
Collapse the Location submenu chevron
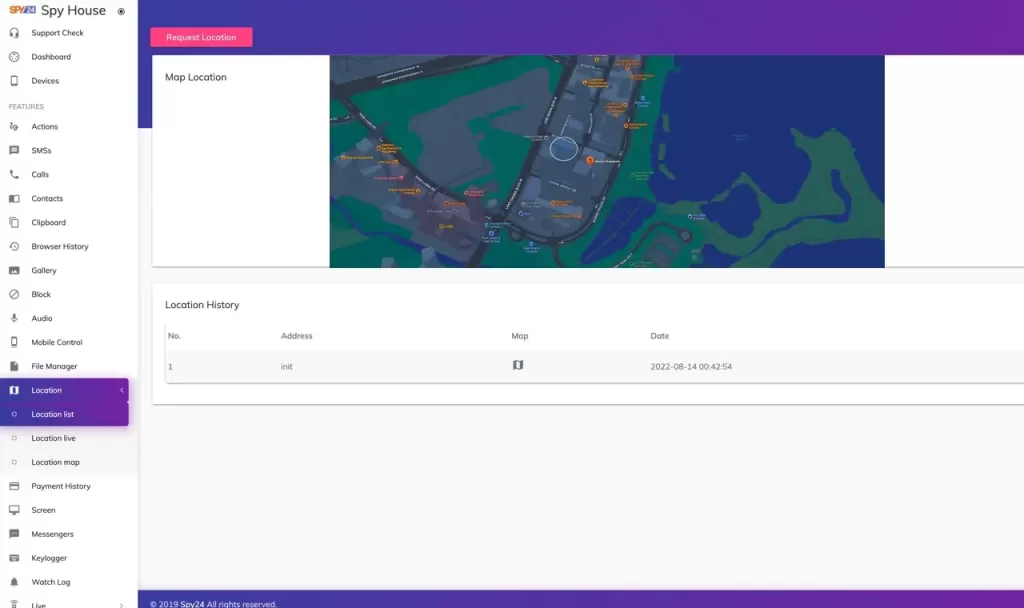(x=121, y=391)
